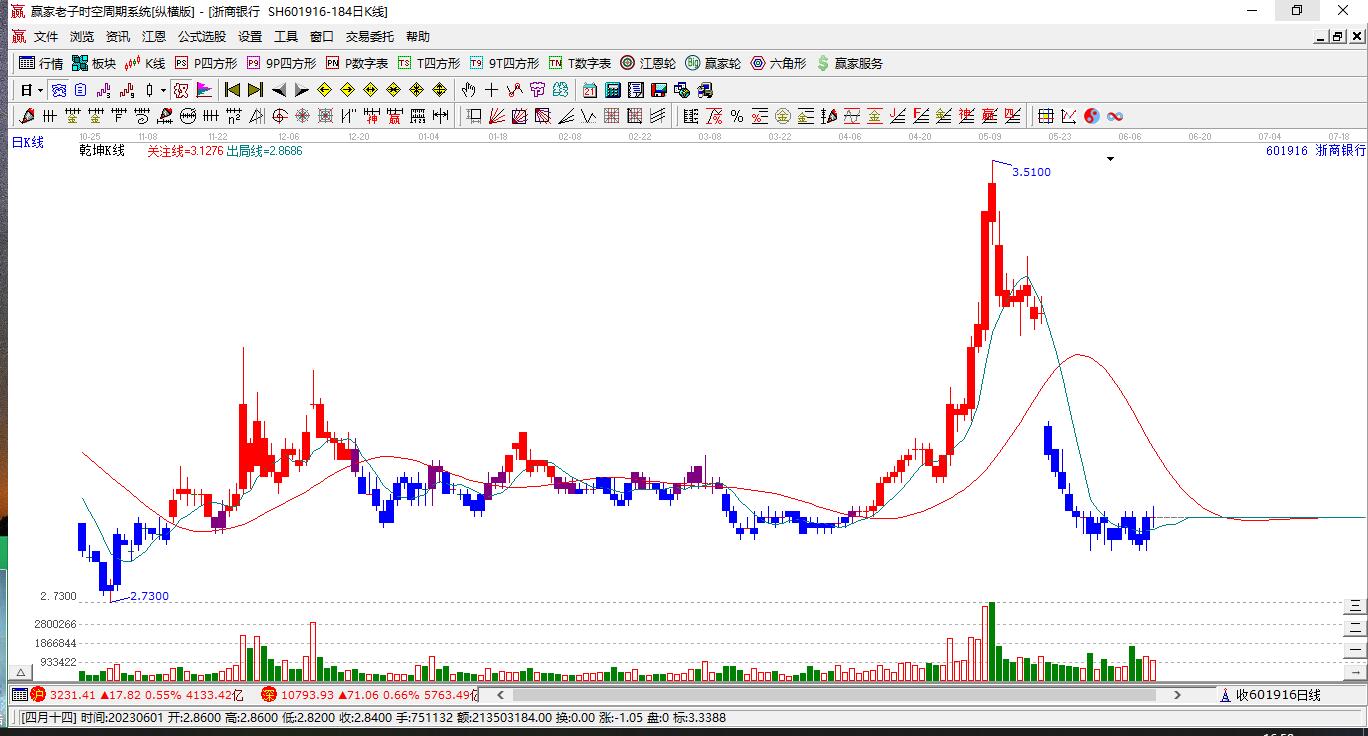The height and width of the screenshot is (736, 1368).
Task: Select the K线 candlestick icon in toolbar
Action: tap(131, 63)
